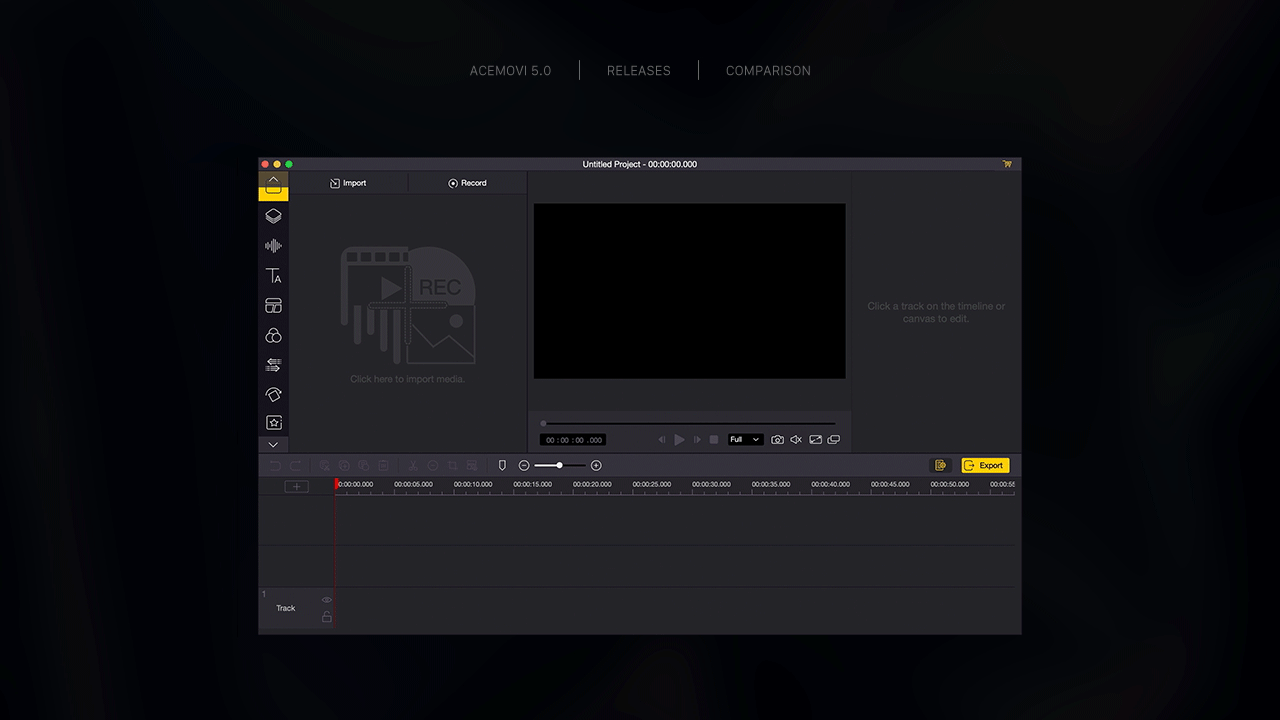Image resolution: width=1280 pixels, height=720 pixels.
Task: Click the yellow export settings icon
Action: click(x=940, y=465)
